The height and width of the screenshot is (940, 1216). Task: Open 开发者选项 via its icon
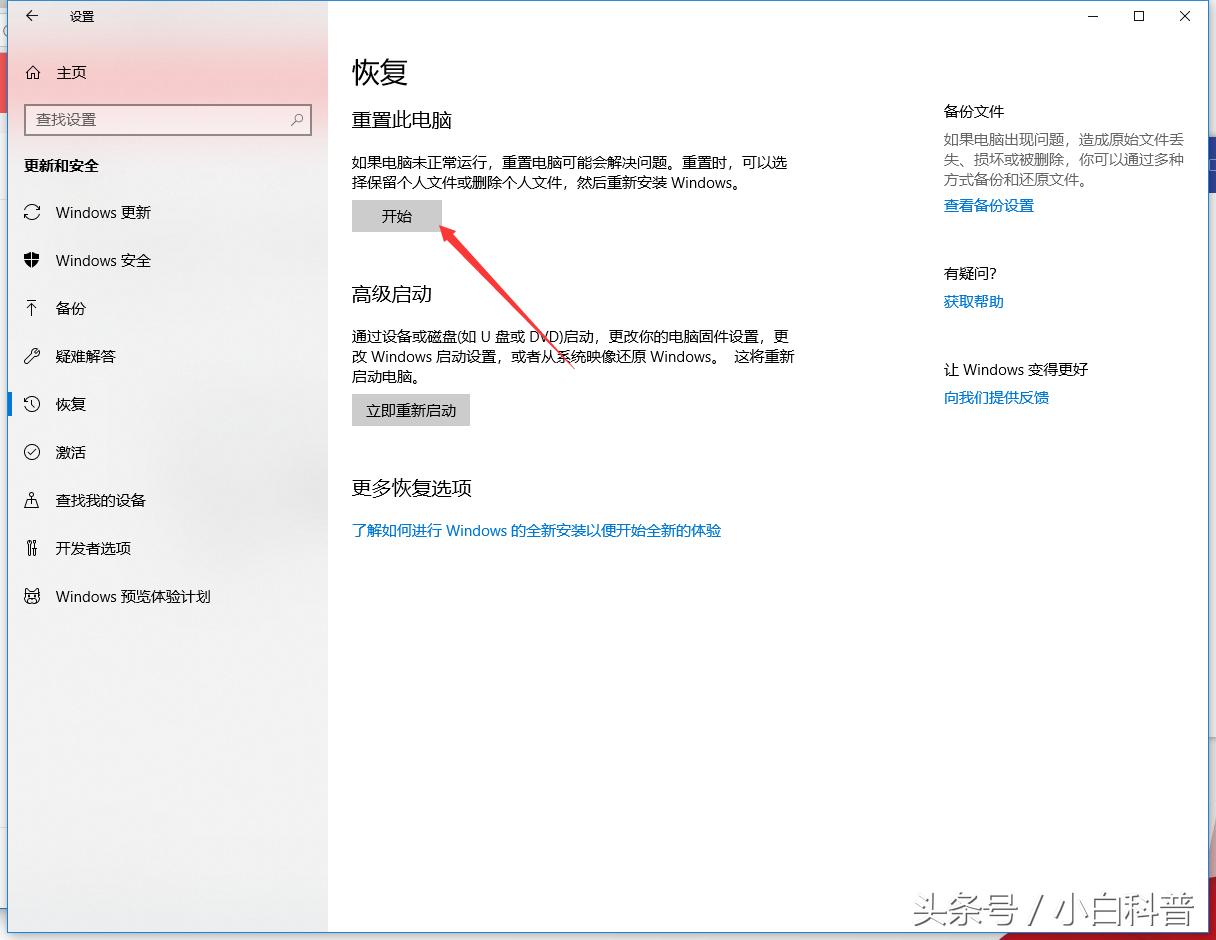[x=32, y=548]
